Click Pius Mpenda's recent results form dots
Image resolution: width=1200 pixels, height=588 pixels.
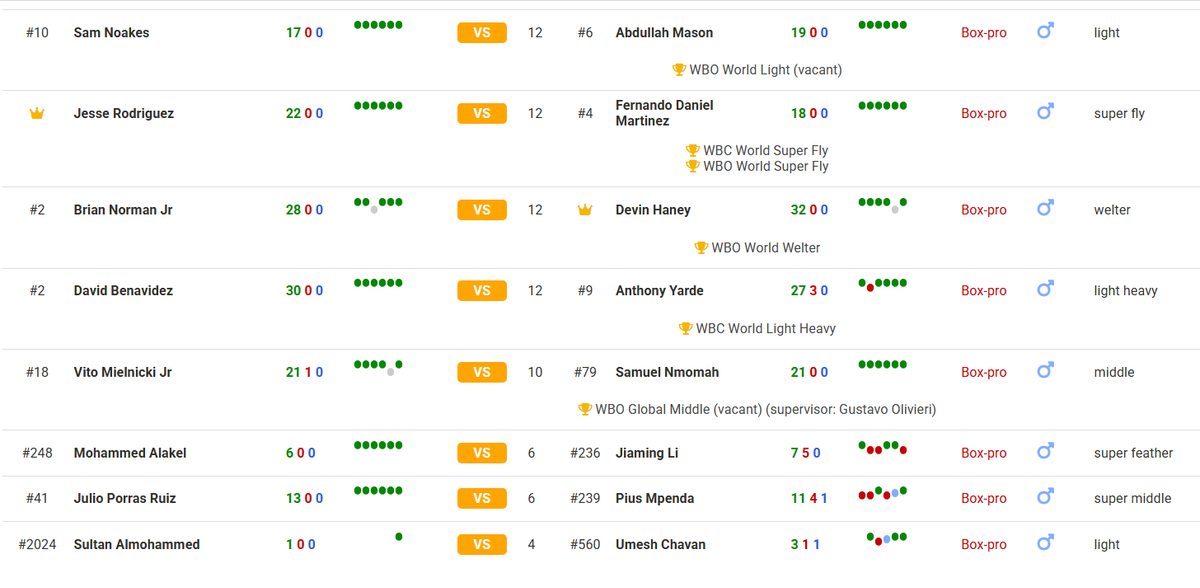pyautogui.click(x=883, y=493)
